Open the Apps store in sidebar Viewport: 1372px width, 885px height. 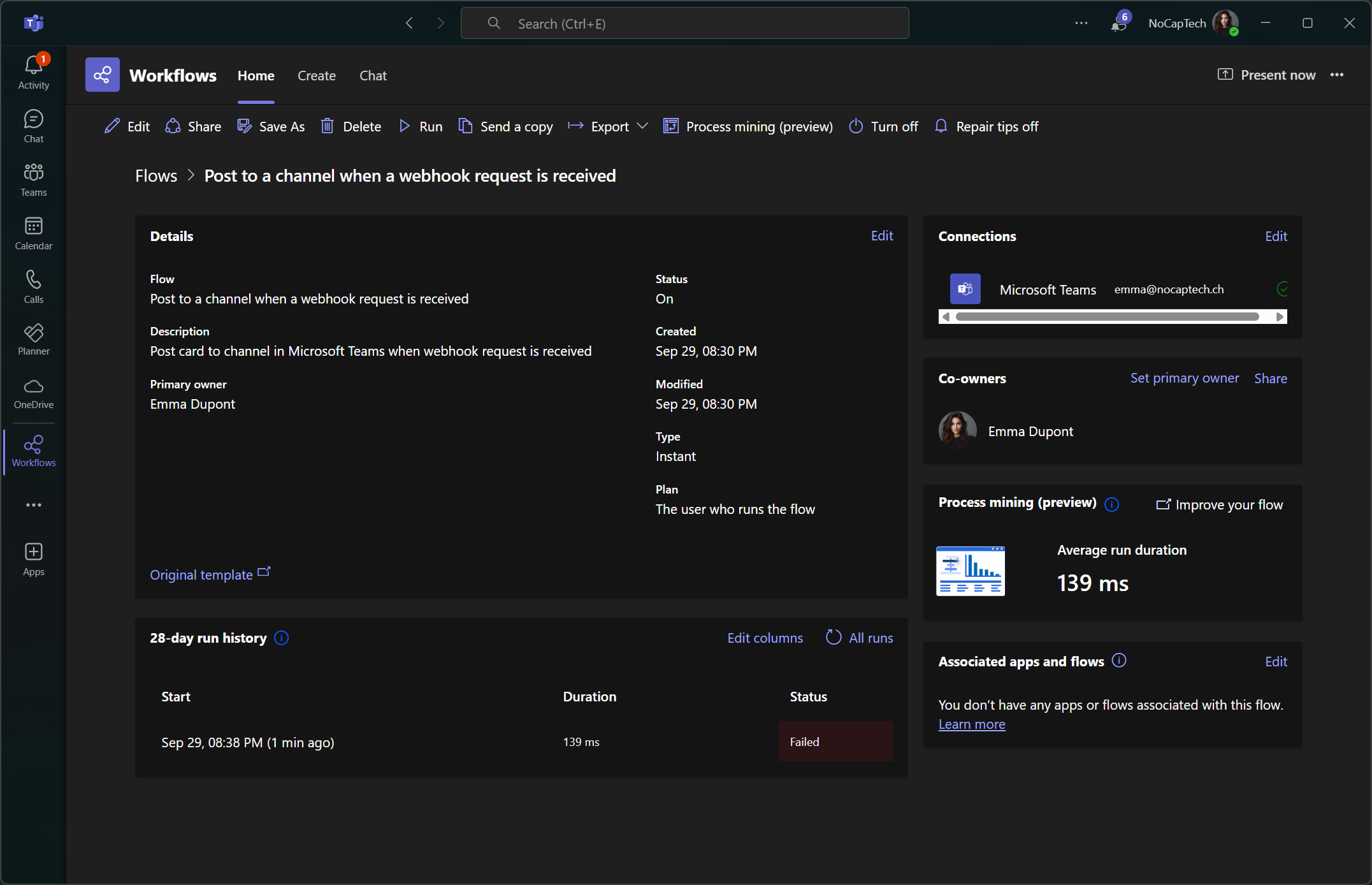(34, 560)
